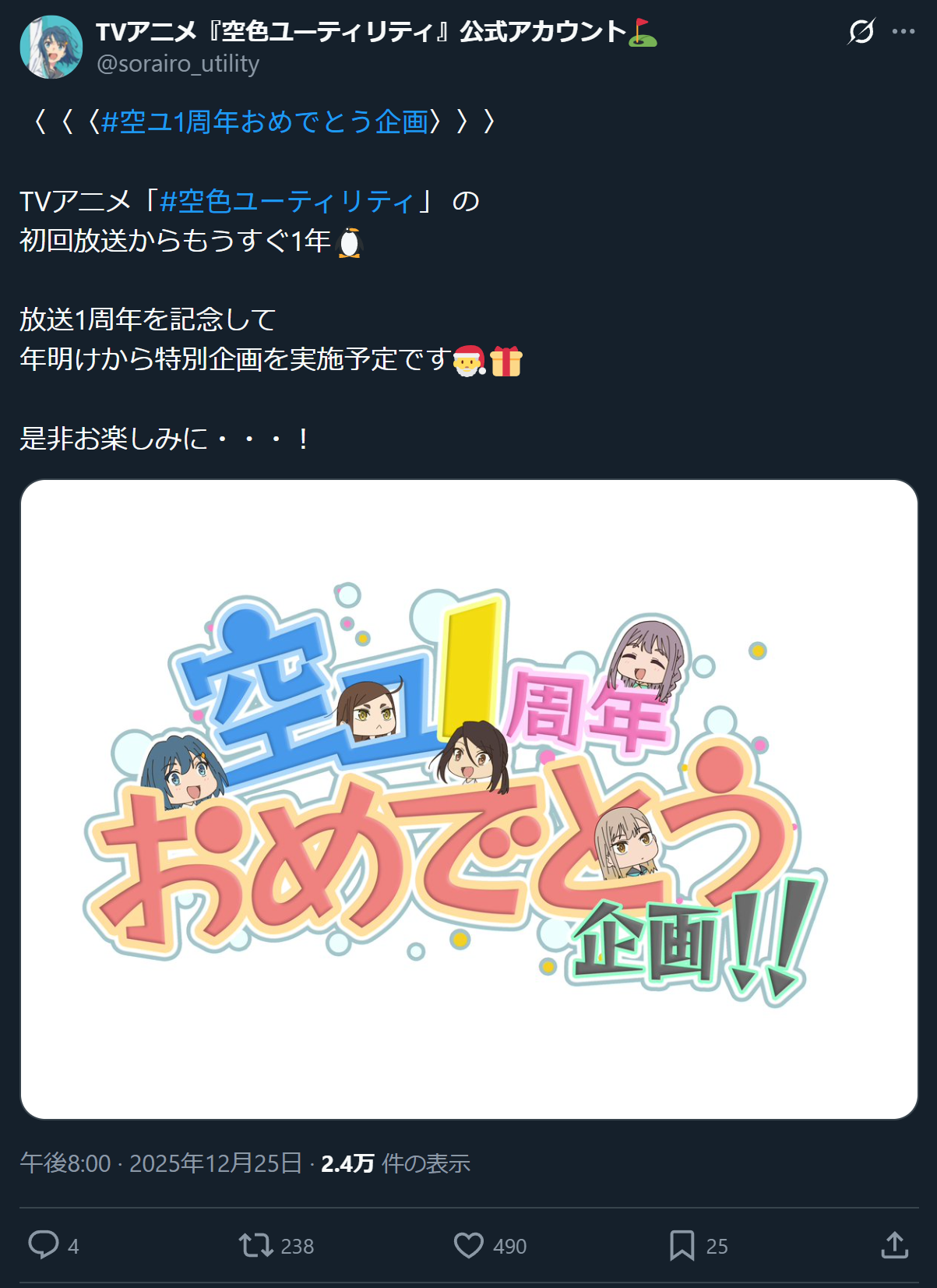Image resolution: width=937 pixels, height=1288 pixels.
Task: Open the three-dot more options menu
Action: point(904,31)
